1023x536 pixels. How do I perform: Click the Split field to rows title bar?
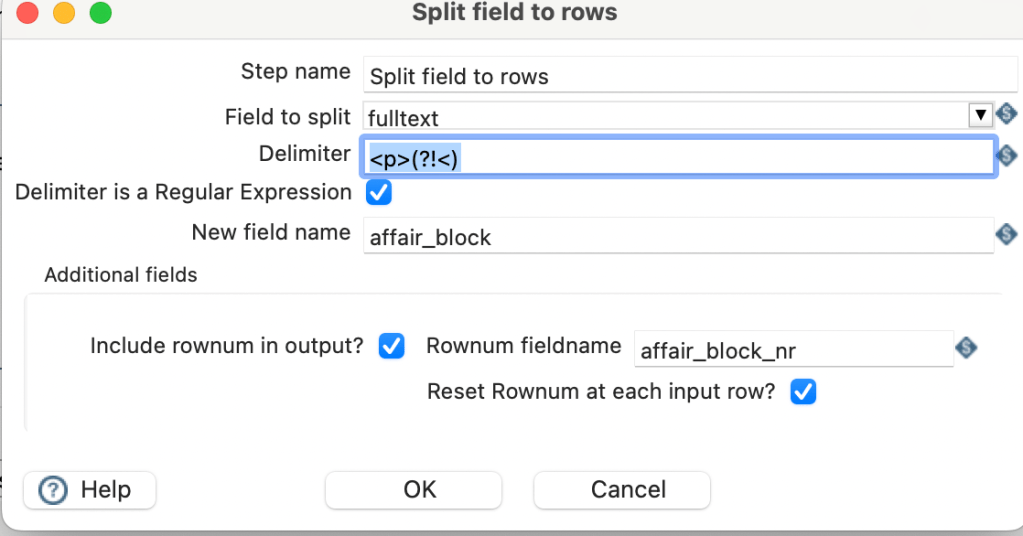514,14
